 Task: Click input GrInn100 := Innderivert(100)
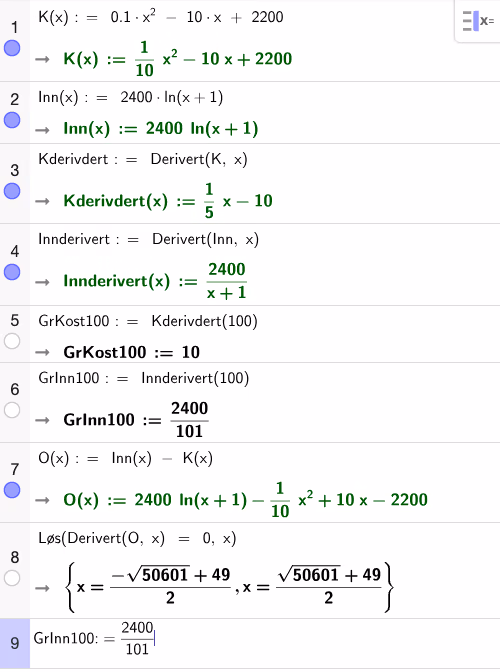click(144, 378)
